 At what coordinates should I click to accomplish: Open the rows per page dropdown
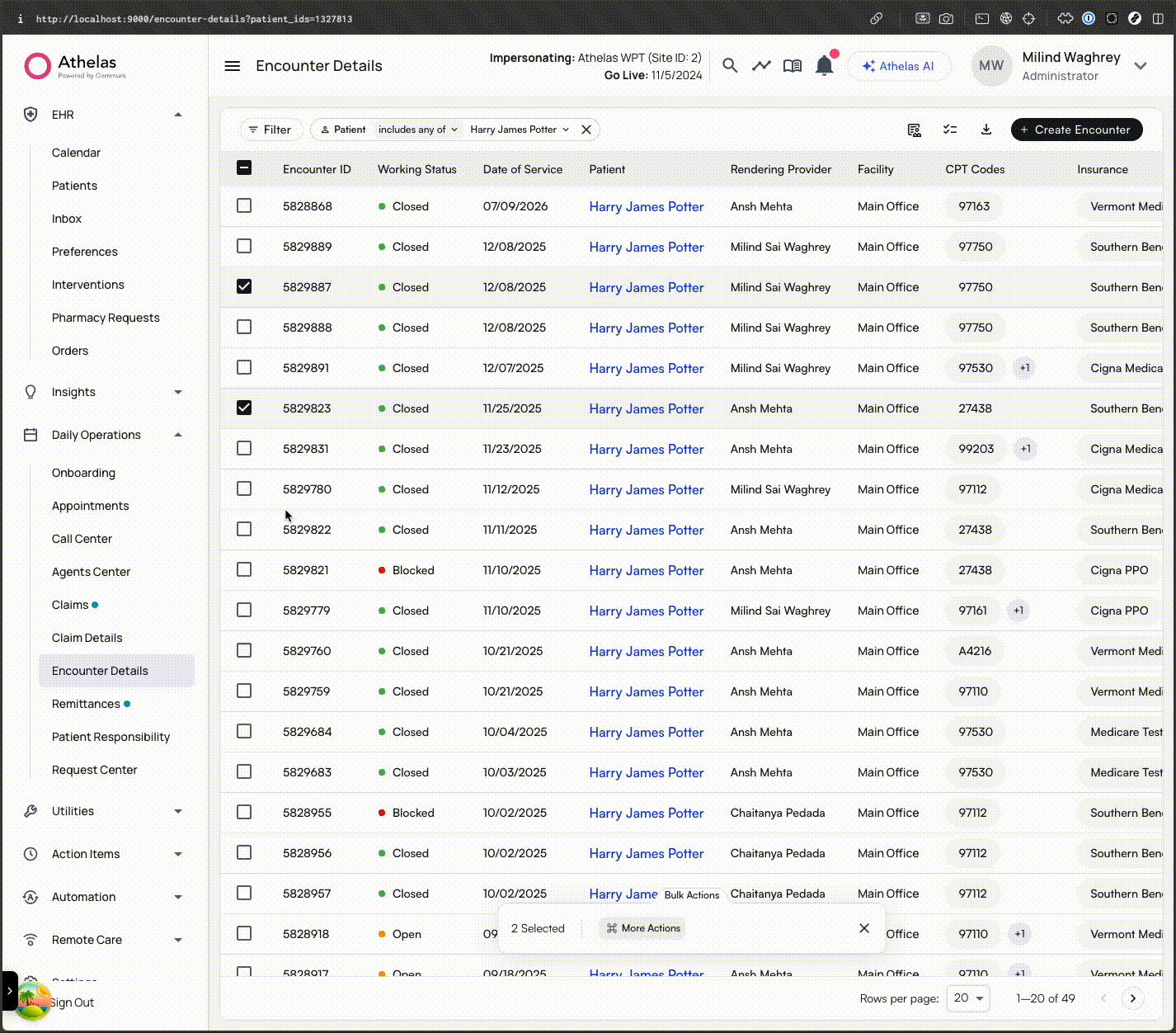point(967,998)
